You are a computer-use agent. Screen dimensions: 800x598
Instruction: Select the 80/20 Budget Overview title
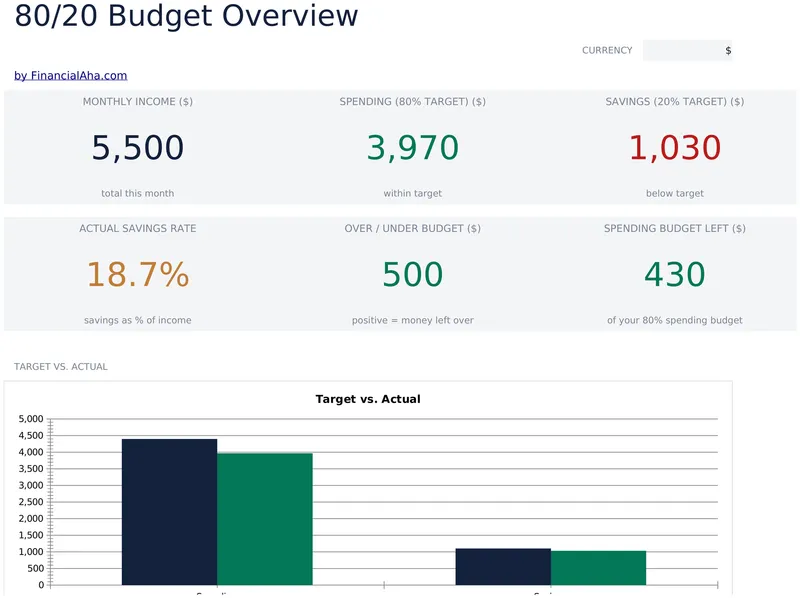(187, 15)
